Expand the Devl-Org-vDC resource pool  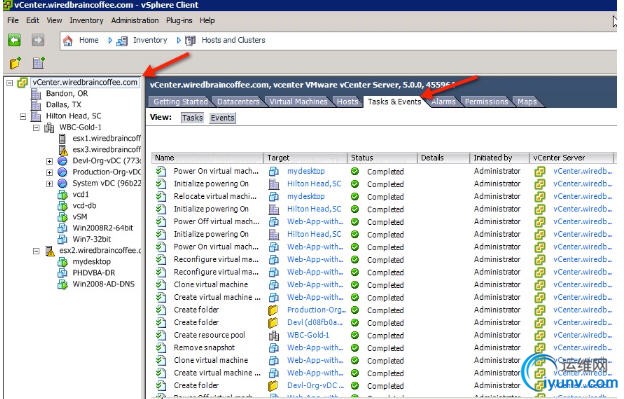[x=49, y=162]
